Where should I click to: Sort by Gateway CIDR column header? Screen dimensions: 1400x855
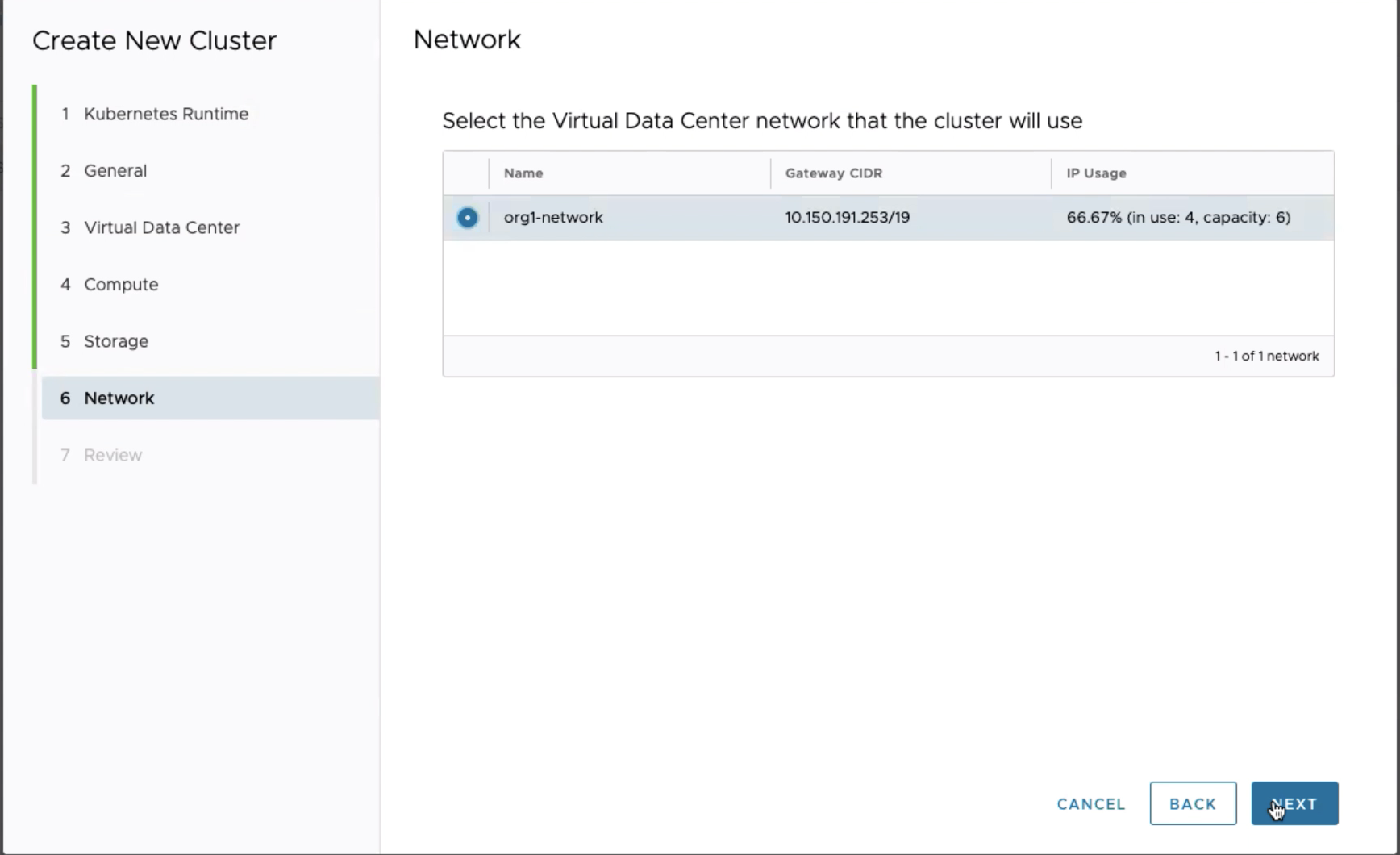tap(833, 173)
